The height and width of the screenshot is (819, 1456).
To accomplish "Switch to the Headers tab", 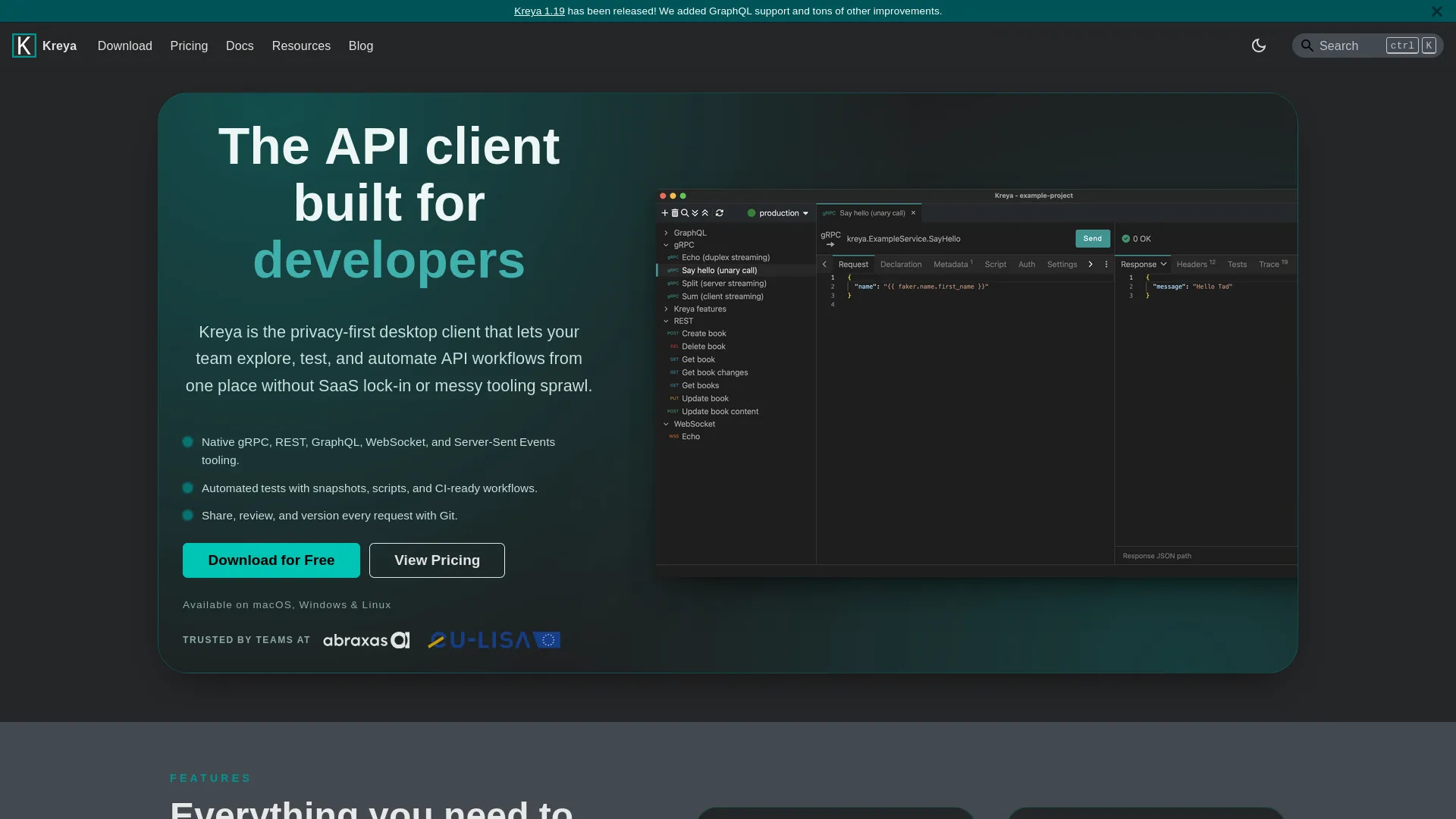I will coord(1196,265).
